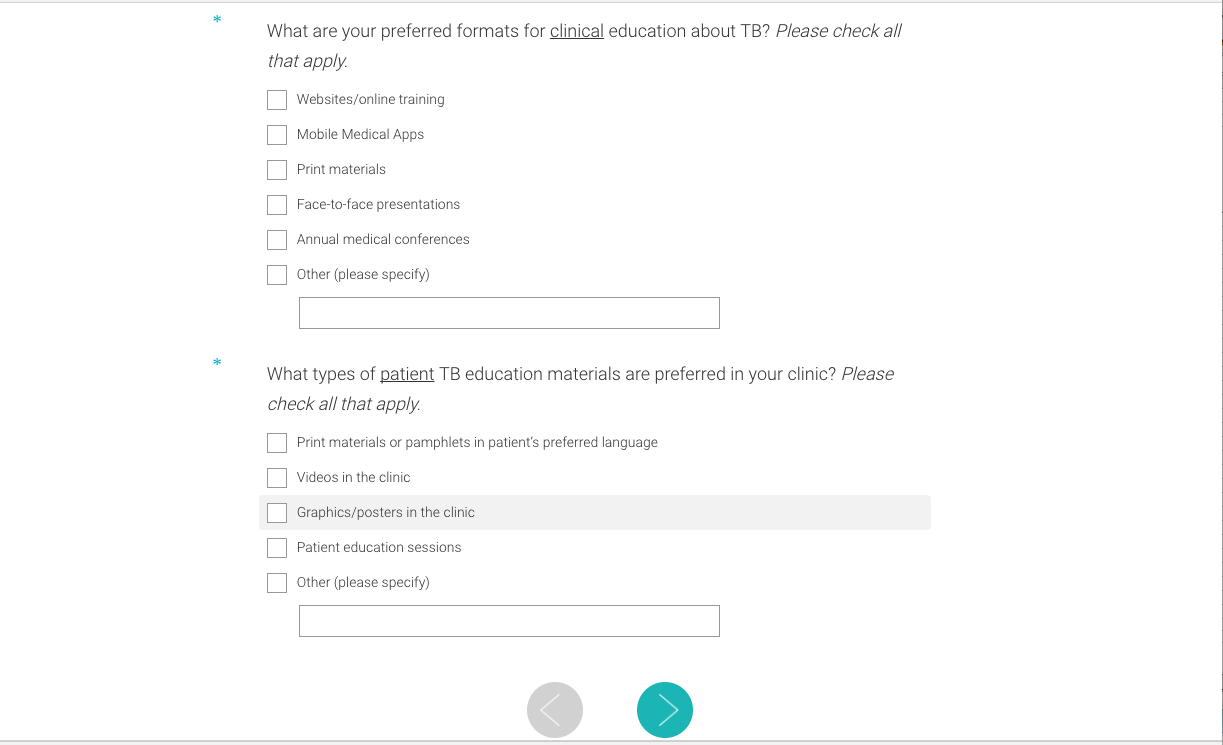Tick Graphics/posters in the clinic
This screenshot has height=745, width=1223.
[277, 513]
